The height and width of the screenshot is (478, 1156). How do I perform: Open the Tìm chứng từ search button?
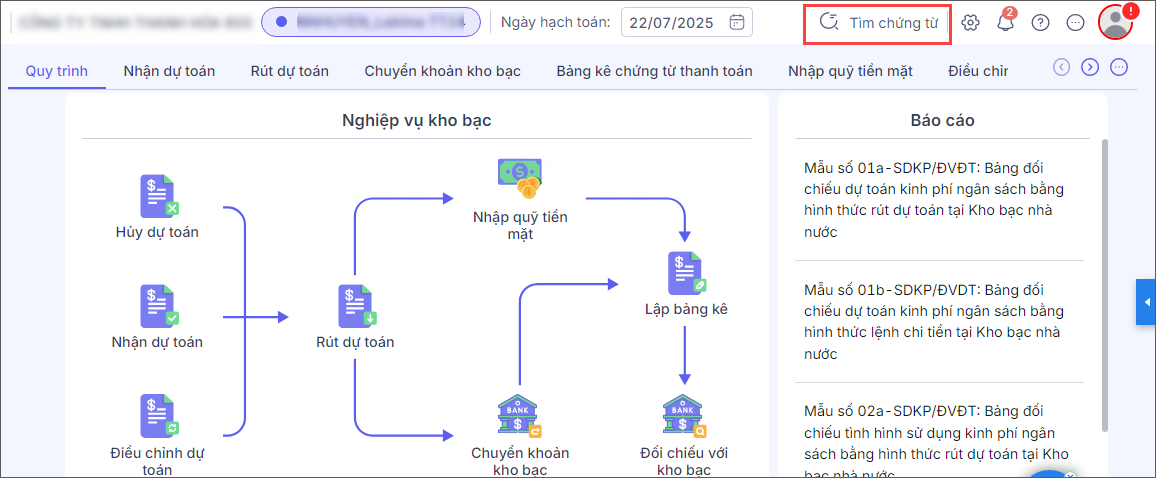click(877, 23)
